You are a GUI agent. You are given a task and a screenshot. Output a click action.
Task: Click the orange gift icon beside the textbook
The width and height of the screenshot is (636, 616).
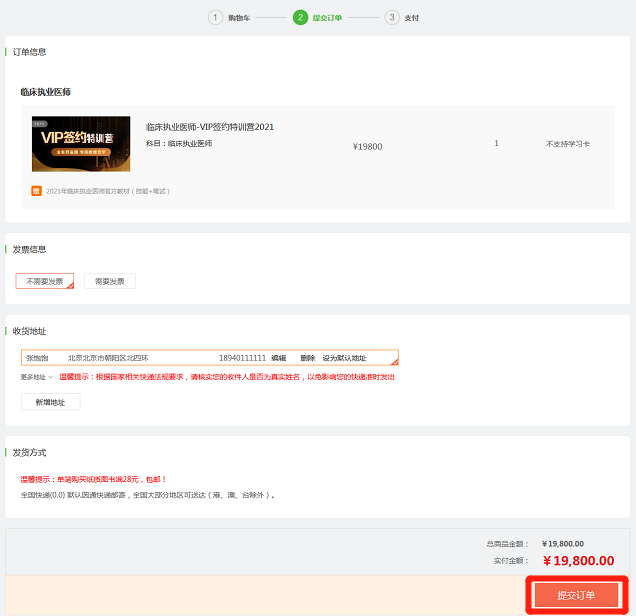pyautogui.click(x=37, y=190)
